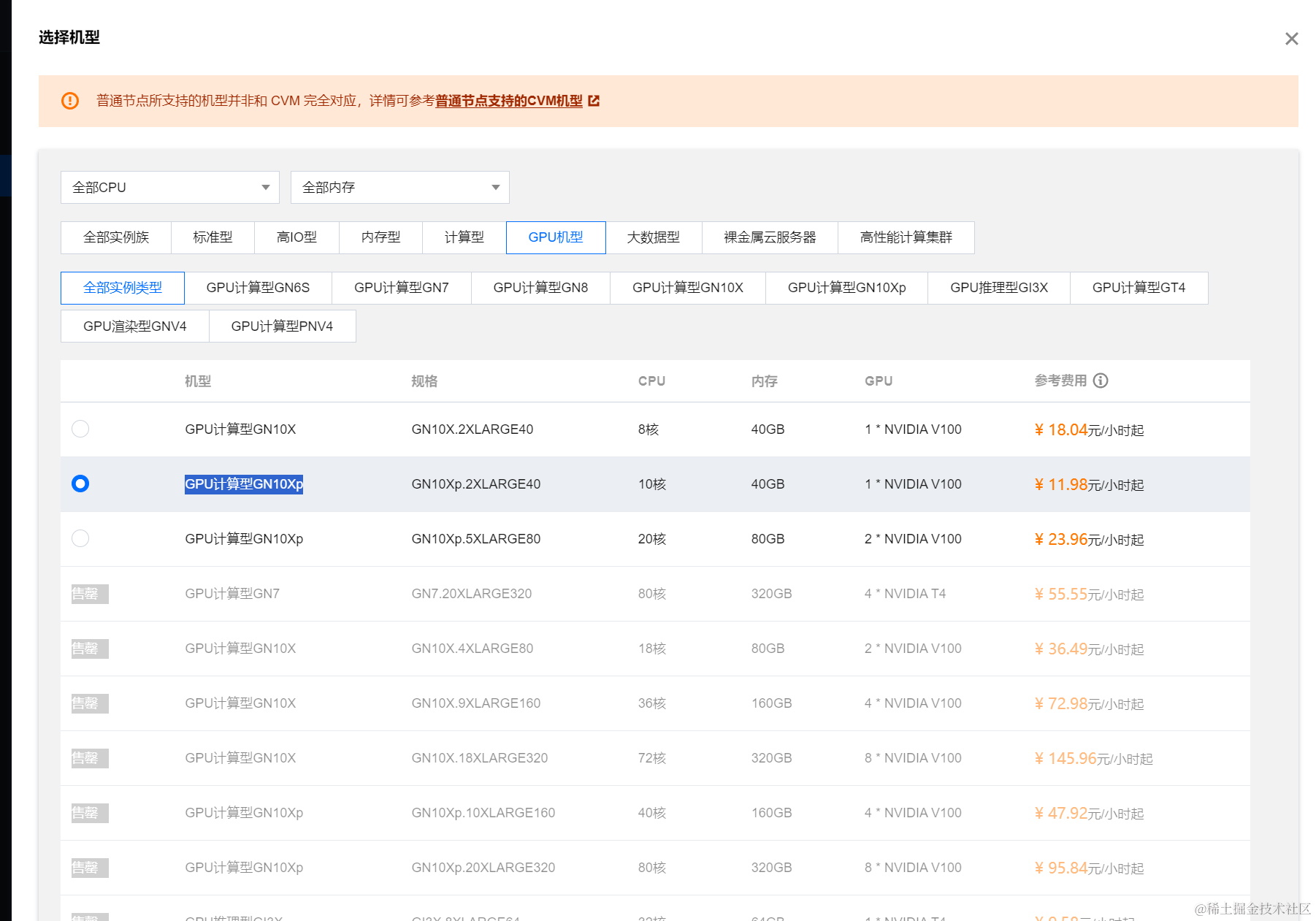Select the radio button for GN10Xp.5XLARGE80
Screen dimensions: 1316x921
(80, 538)
